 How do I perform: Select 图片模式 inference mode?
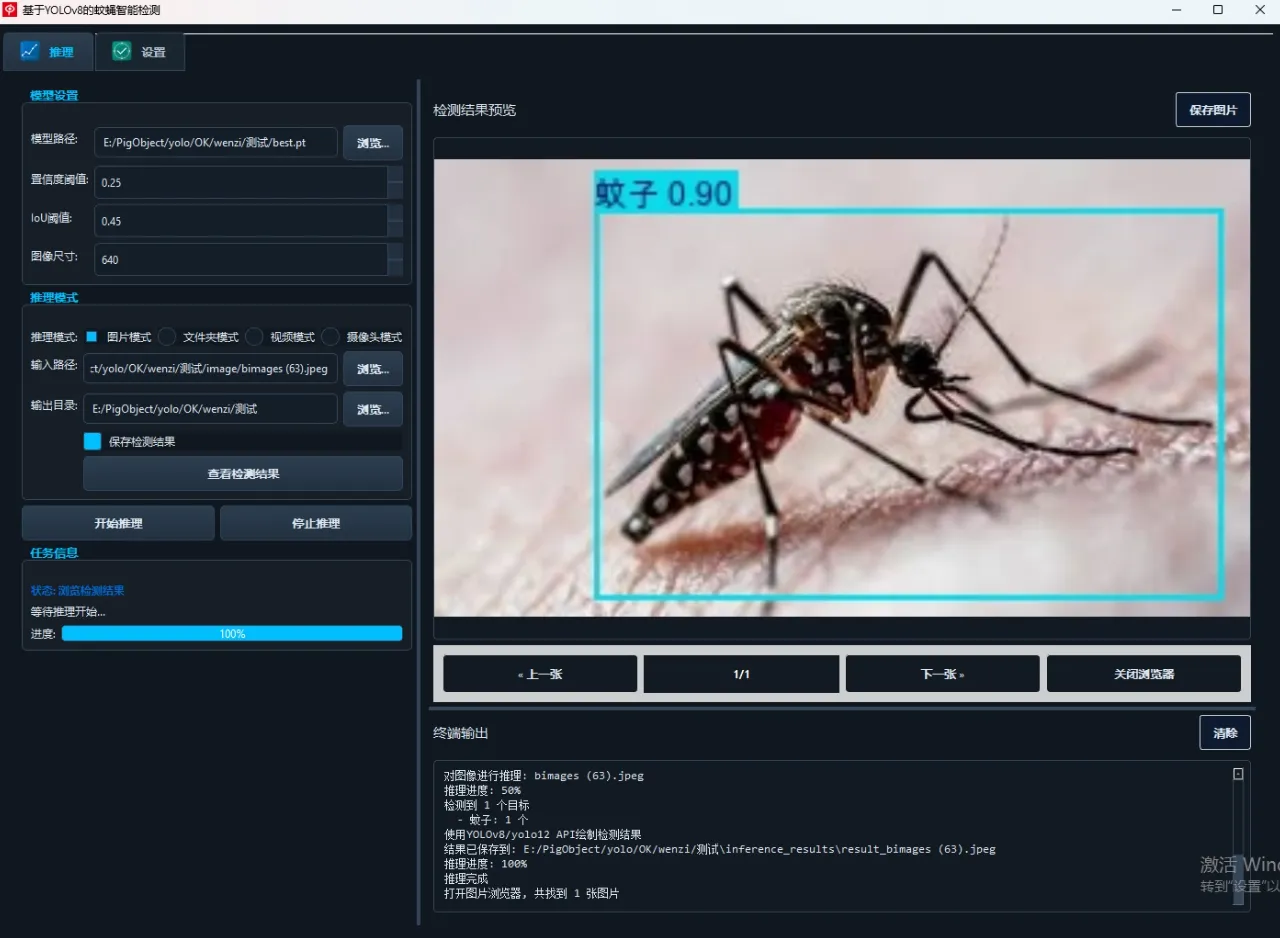91,337
